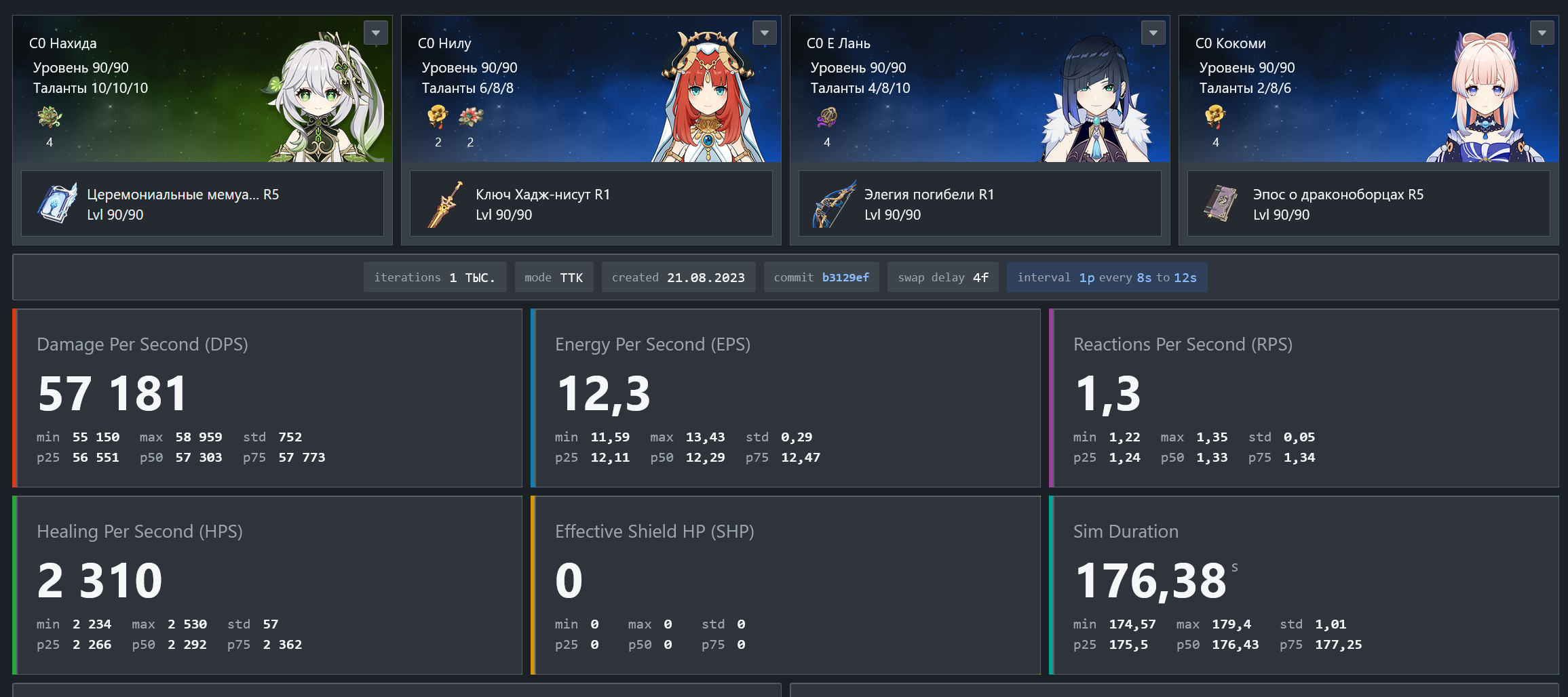The width and height of the screenshot is (1568, 697).
Task: Click the 'C0 Кокоми' character name
Action: coord(1231,43)
